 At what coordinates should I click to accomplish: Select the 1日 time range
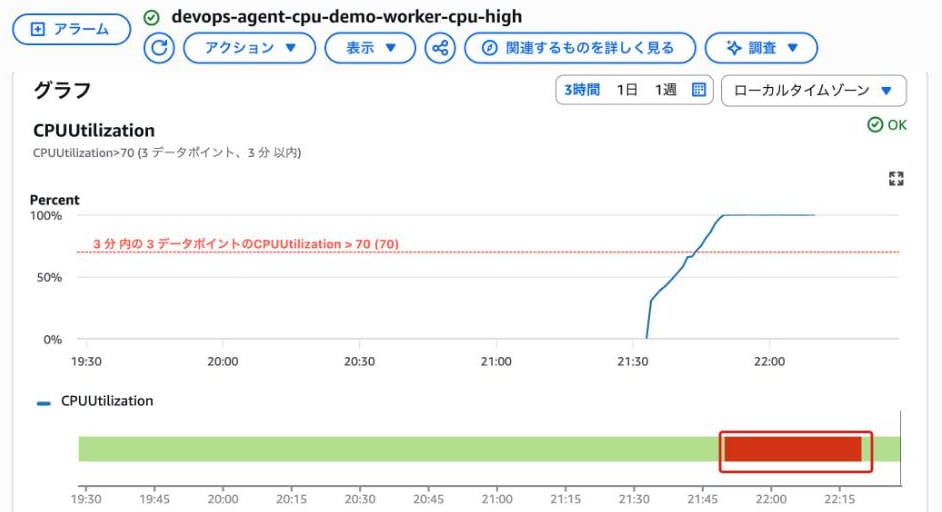(627, 90)
